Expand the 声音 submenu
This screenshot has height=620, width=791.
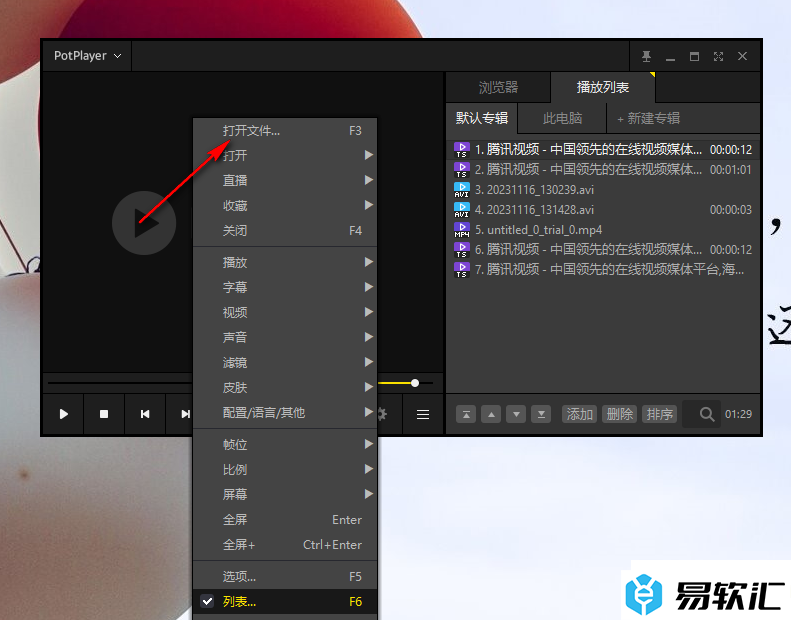click(x=285, y=337)
